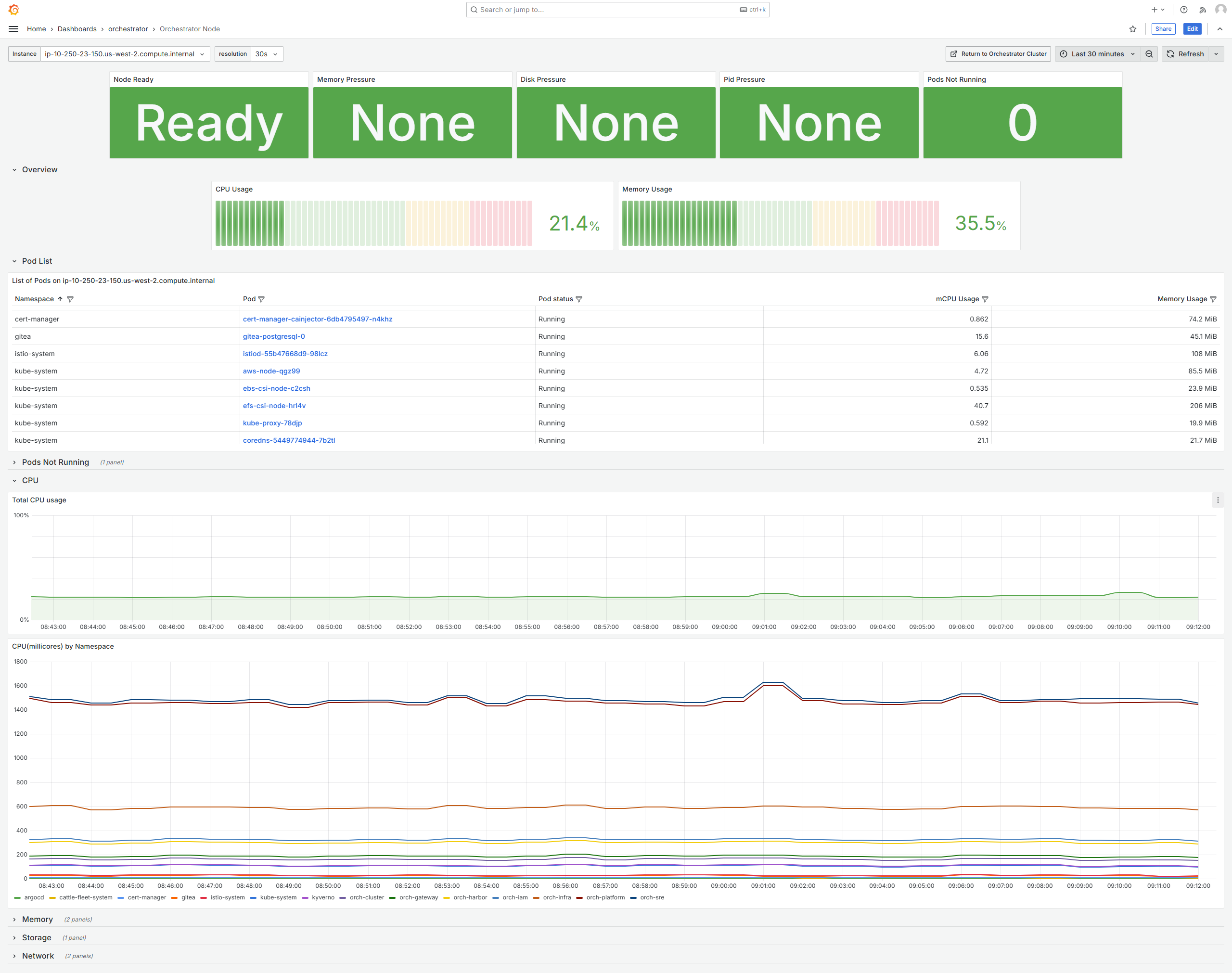1232x973 pixels.
Task: Open the help question mark icon
Action: click(1183, 10)
